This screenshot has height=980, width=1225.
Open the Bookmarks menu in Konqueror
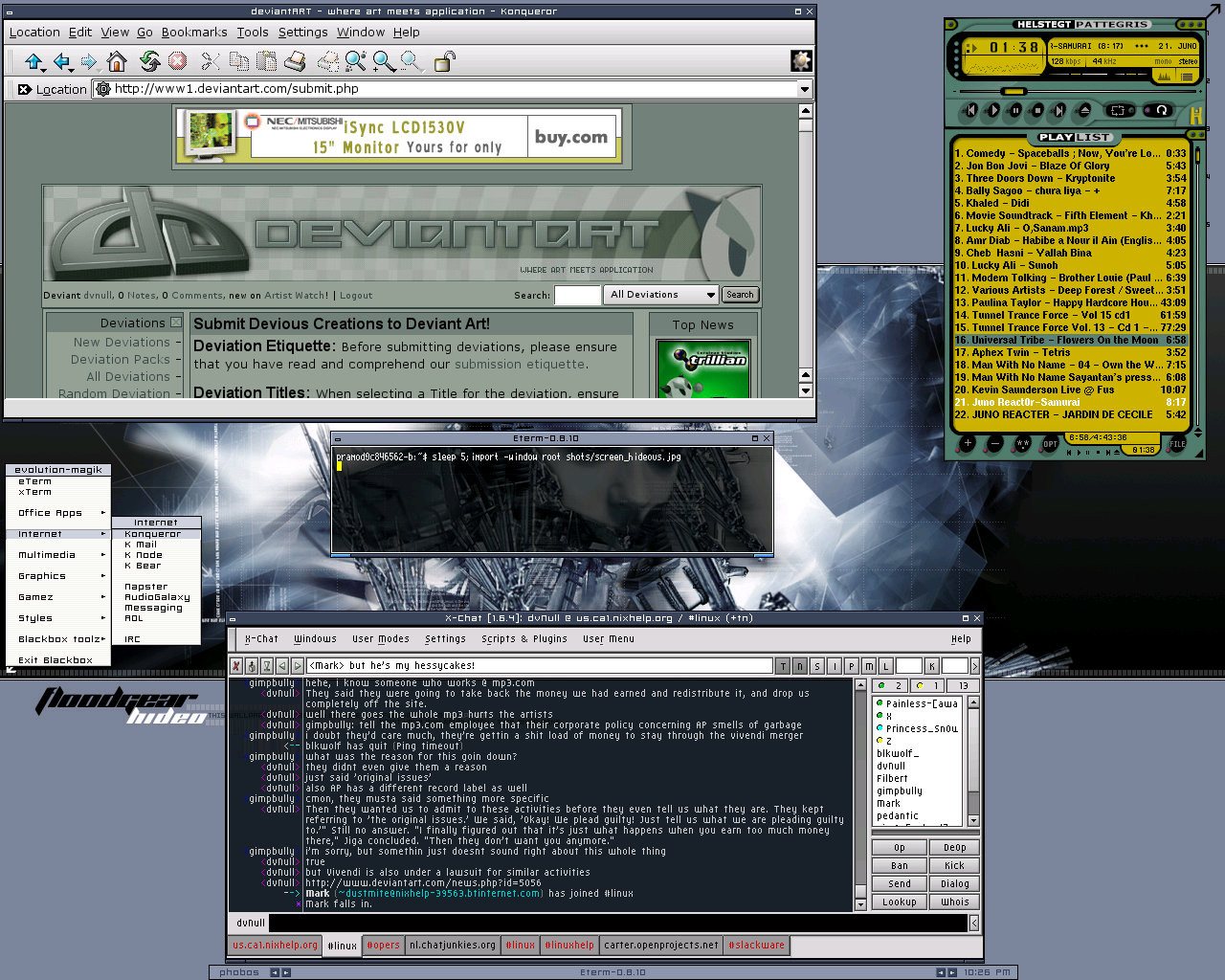coord(194,32)
